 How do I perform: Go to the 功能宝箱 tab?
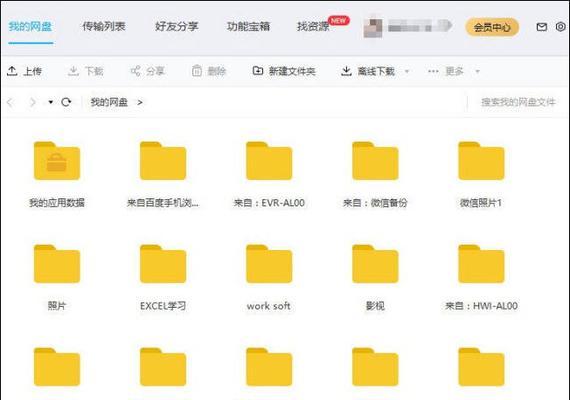pos(248,27)
